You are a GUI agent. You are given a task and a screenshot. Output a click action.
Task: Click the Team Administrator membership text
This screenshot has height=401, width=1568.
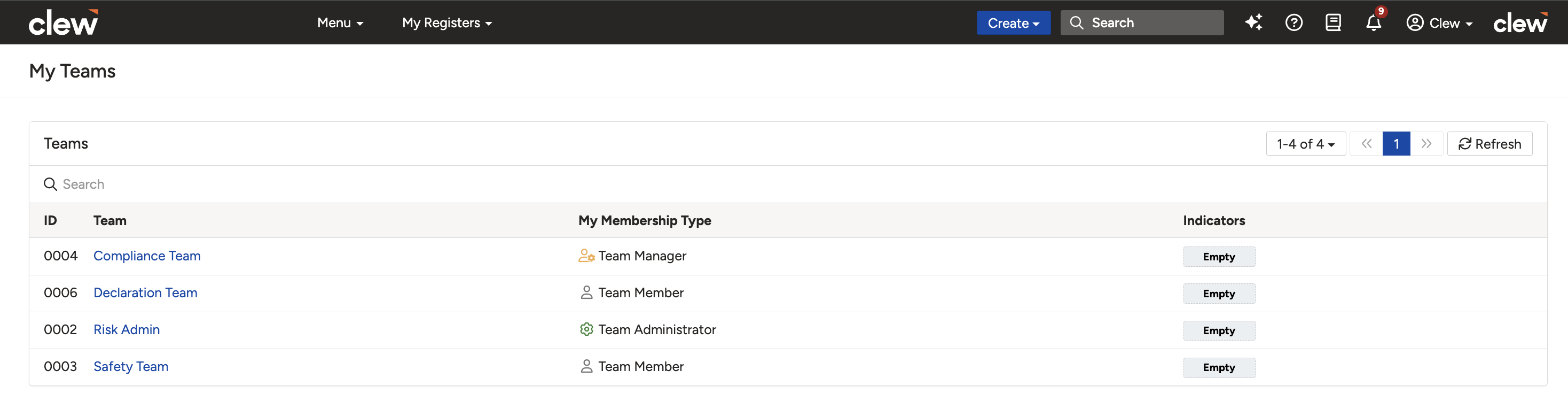tap(657, 330)
